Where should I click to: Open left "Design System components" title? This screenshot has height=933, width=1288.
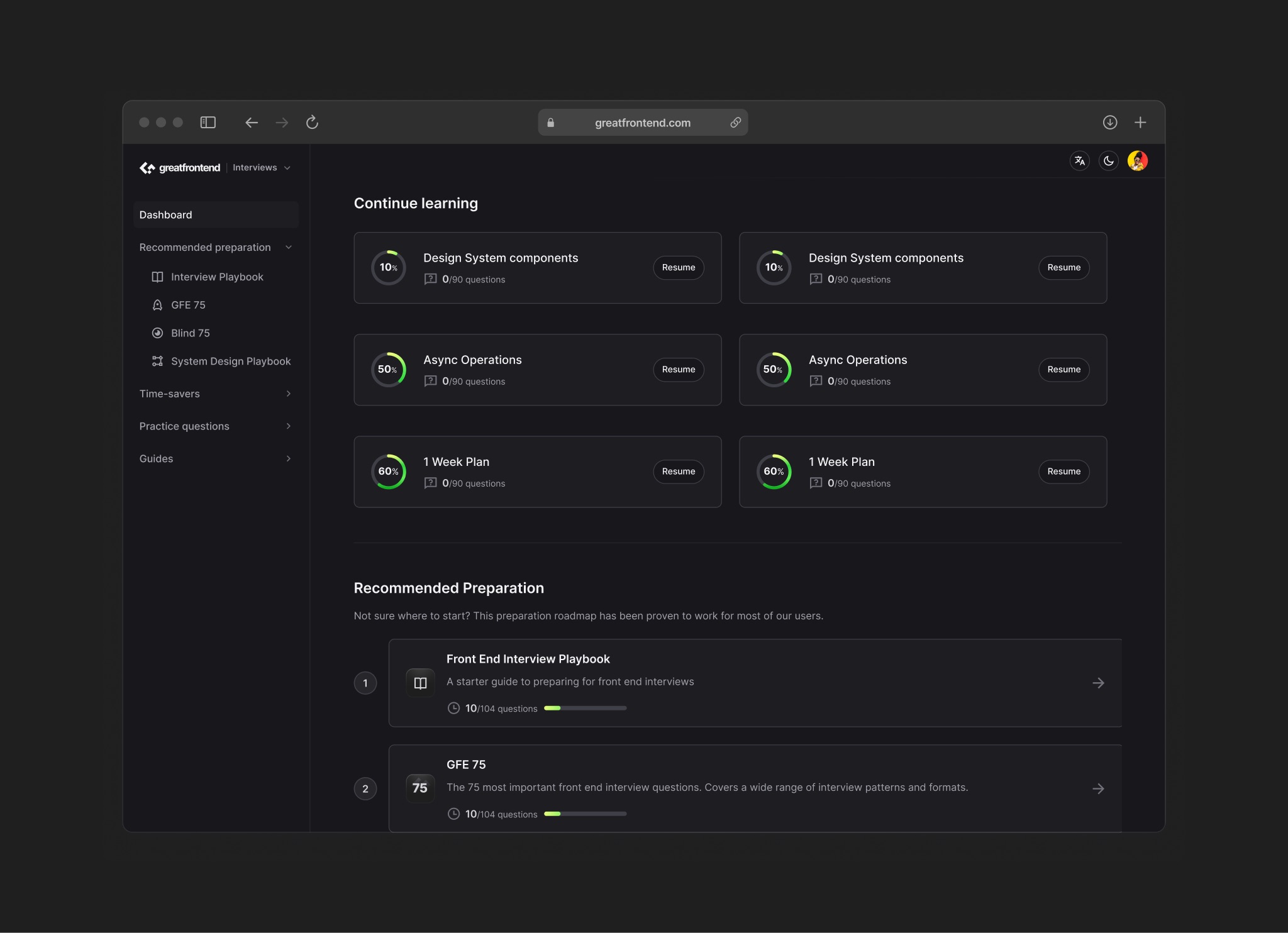(x=501, y=258)
